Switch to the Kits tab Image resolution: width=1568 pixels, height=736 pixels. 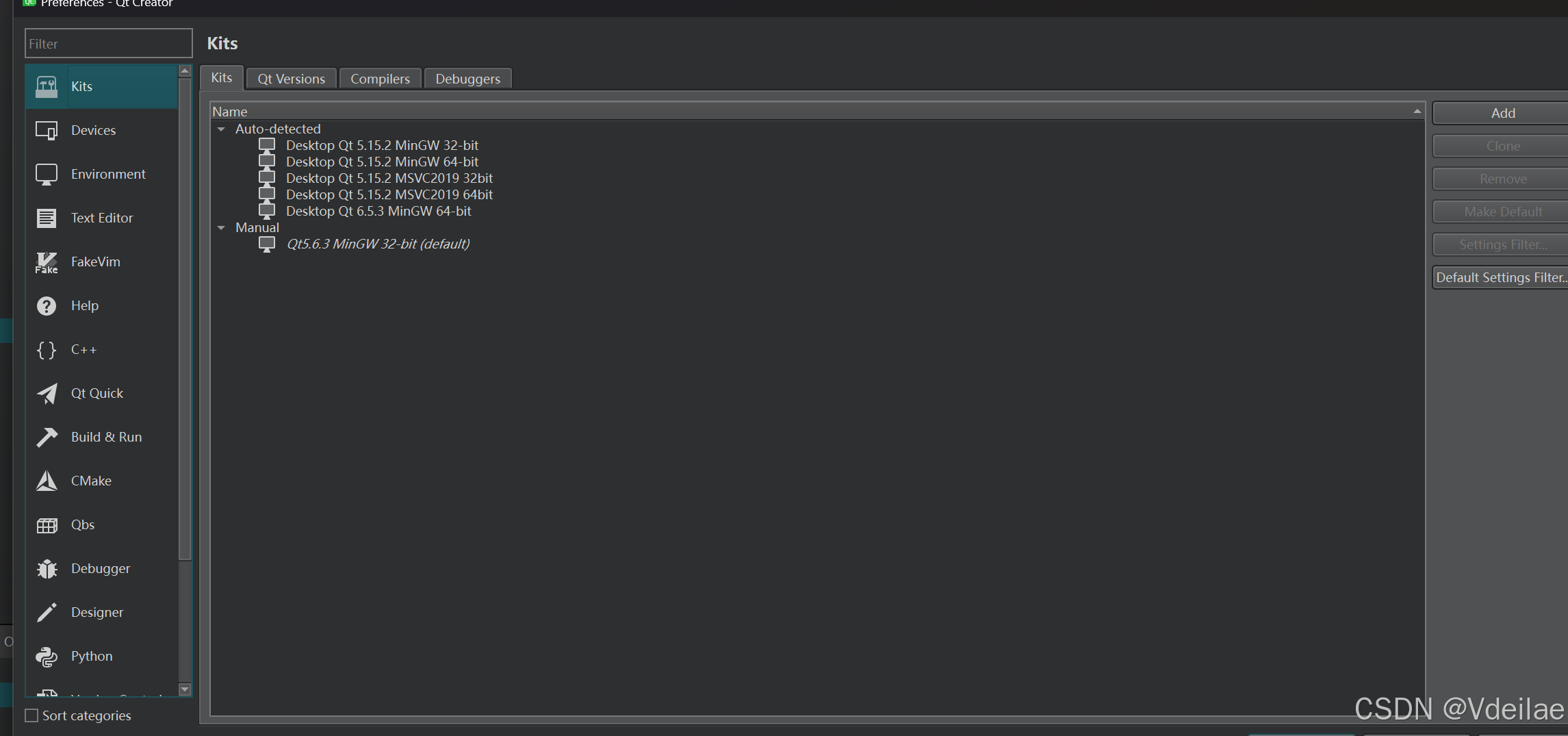point(221,77)
